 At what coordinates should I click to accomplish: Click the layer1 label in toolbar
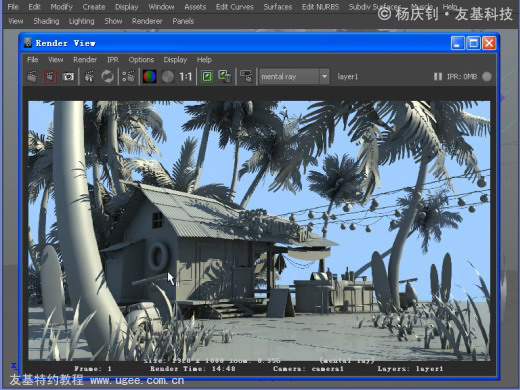click(347, 77)
